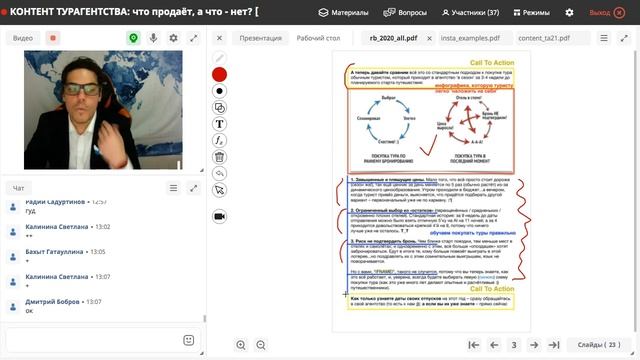Go to previous slide
This screenshot has width=640, height=360.
tap(494, 345)
